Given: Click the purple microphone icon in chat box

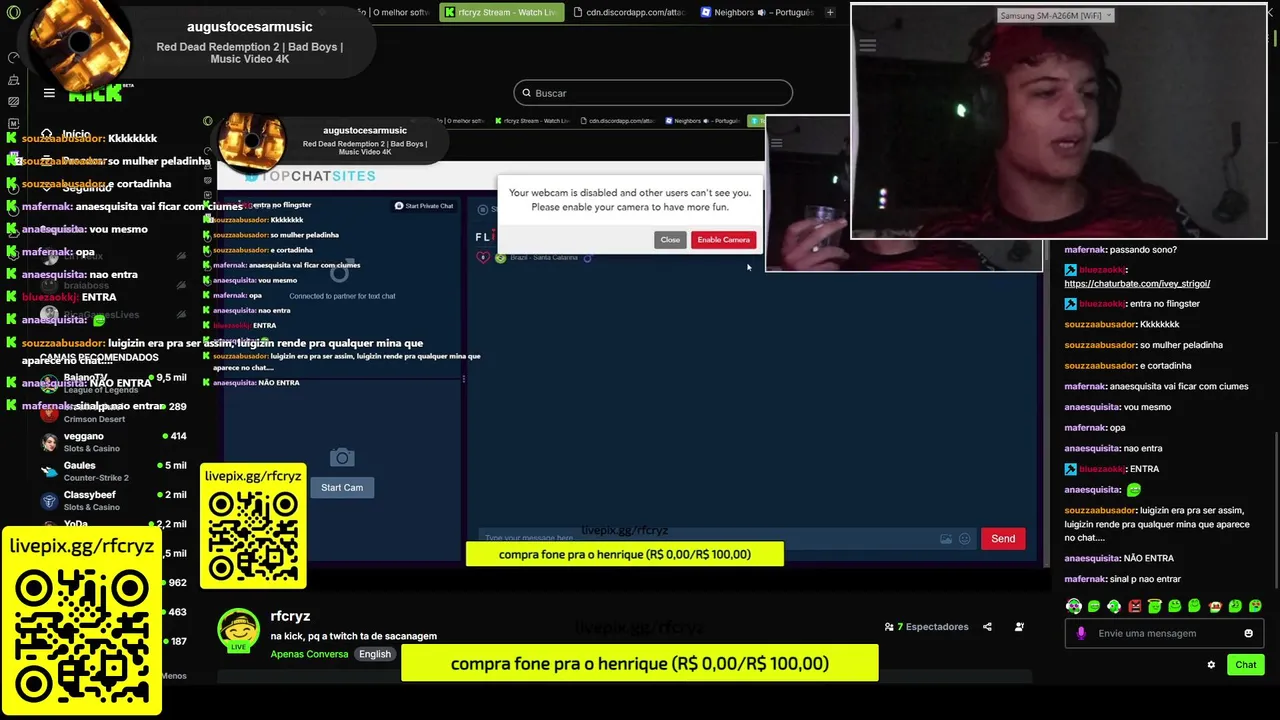Looking at the screenshot, I should pos(1081,633).
